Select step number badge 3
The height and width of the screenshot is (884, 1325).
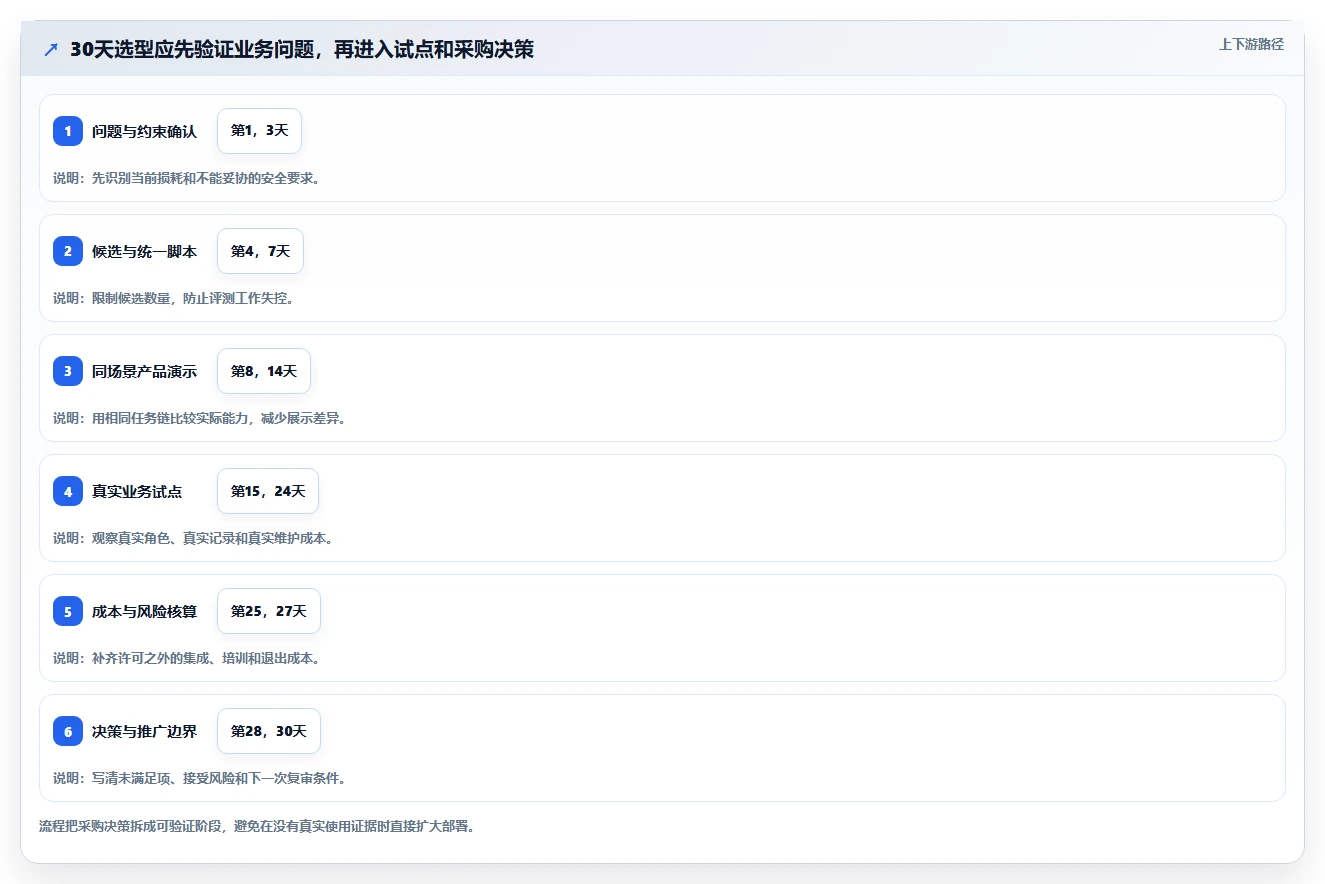(x=68, y=371)
